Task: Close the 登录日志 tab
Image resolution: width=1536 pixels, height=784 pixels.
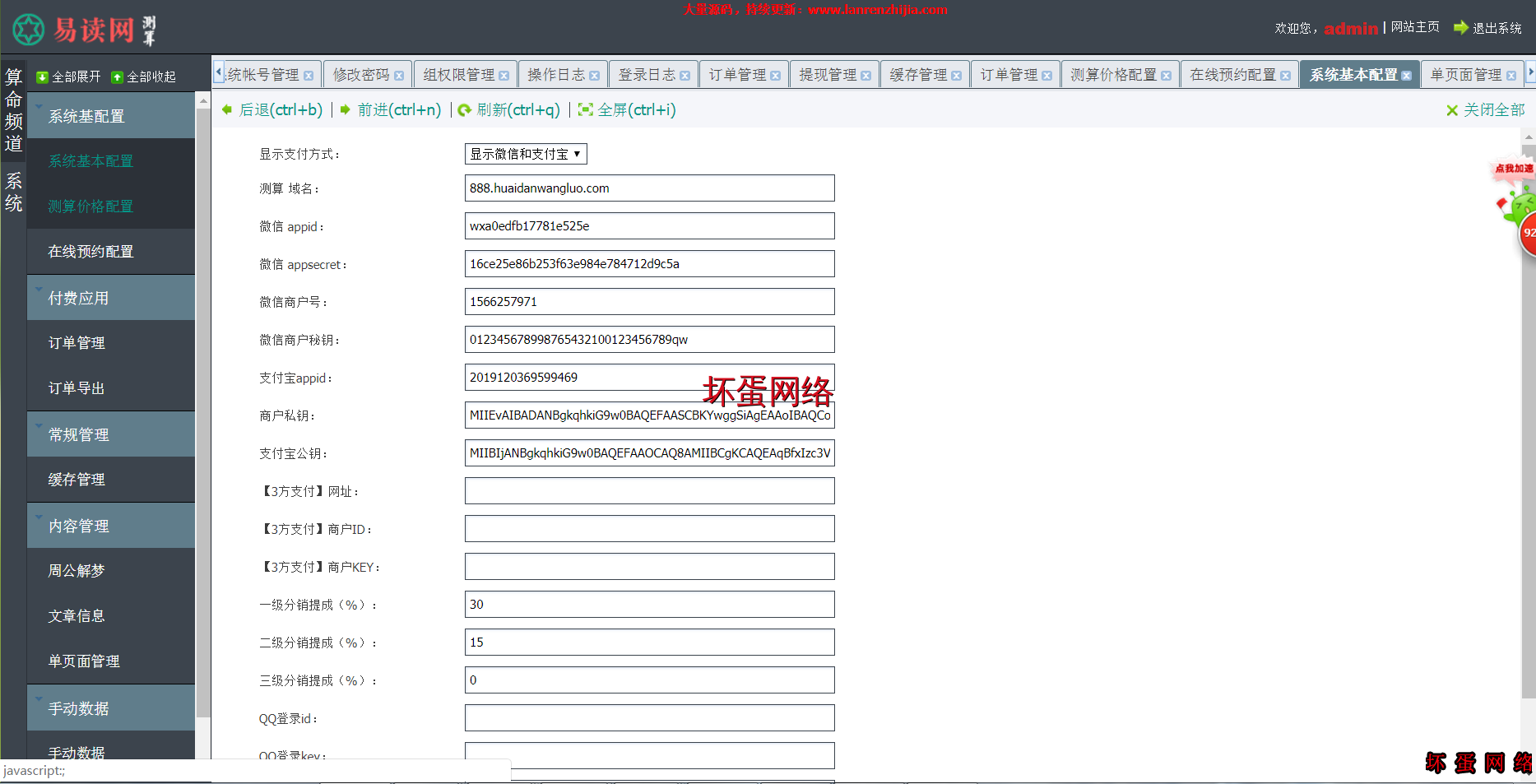Action: [685, 76]
